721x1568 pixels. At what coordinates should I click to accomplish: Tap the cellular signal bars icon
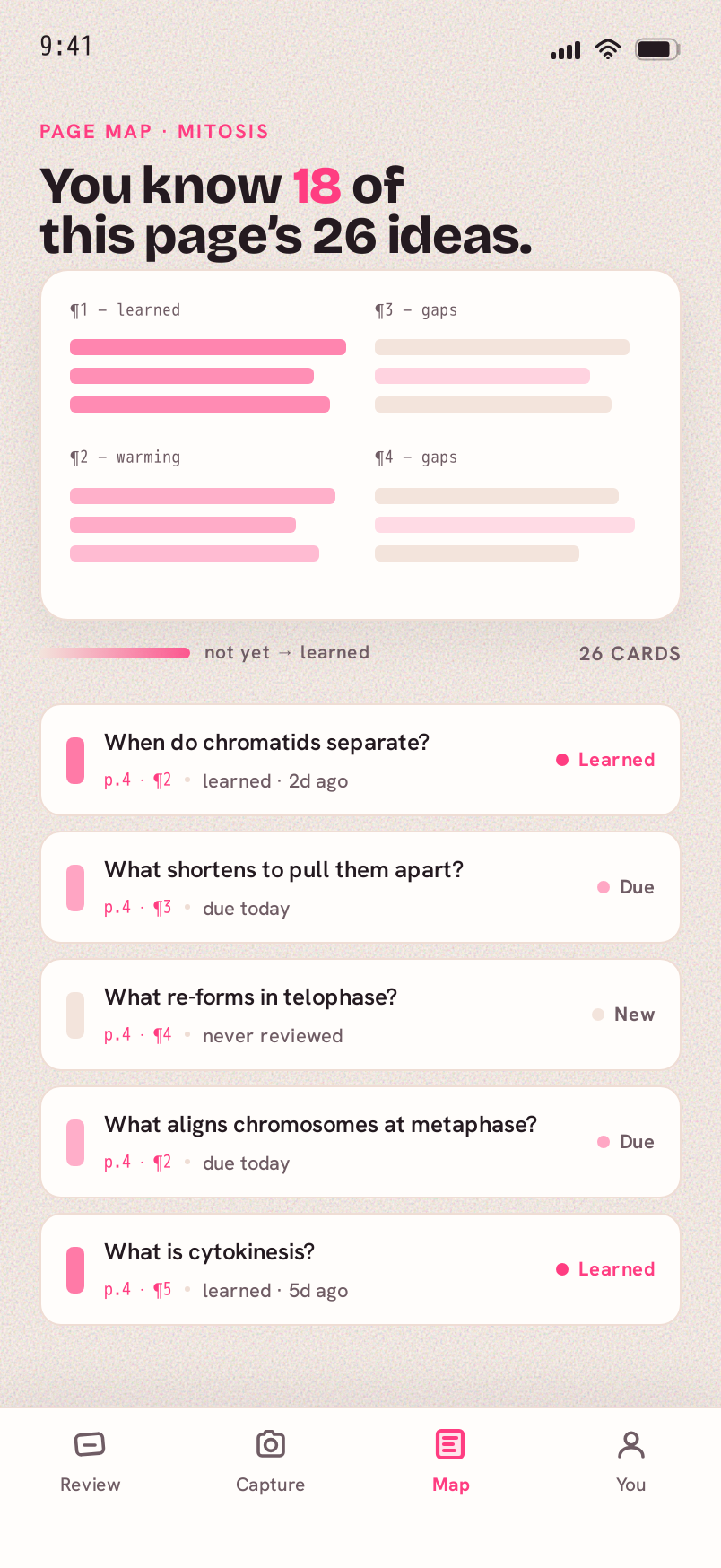pyautogui.click(x=565, y=50)
